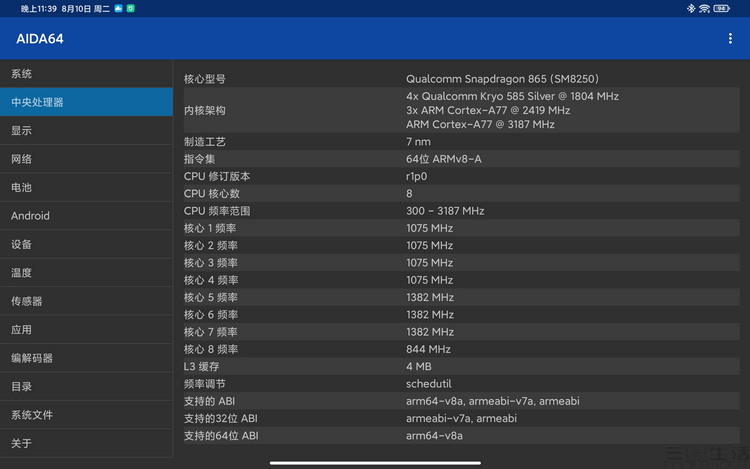Tap the blue cloud notification icon
Image resolution: width=750 pixels, height=469 pixels.
tap(118, 8)
